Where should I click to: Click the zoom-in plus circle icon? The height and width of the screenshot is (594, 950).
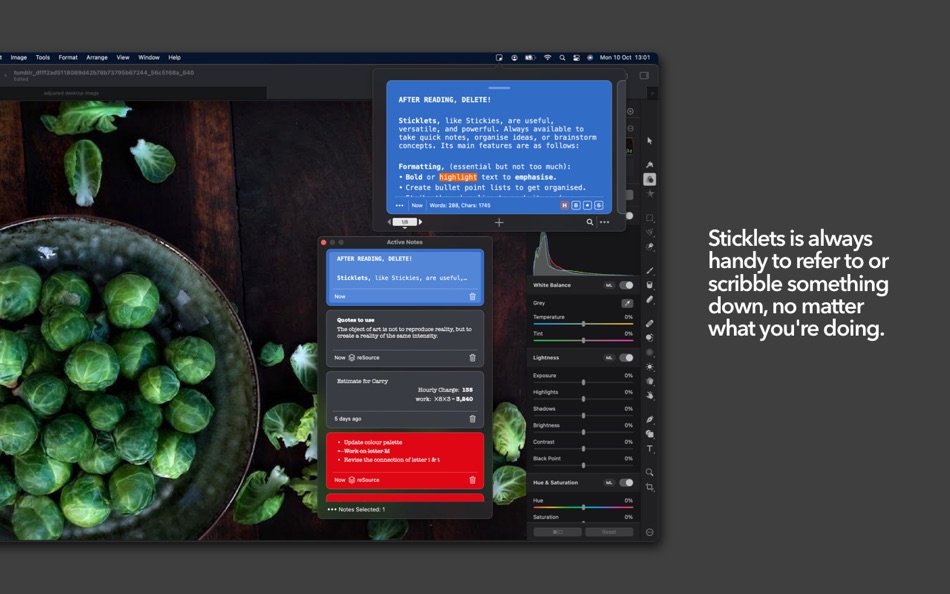click(x=630, y=112)
